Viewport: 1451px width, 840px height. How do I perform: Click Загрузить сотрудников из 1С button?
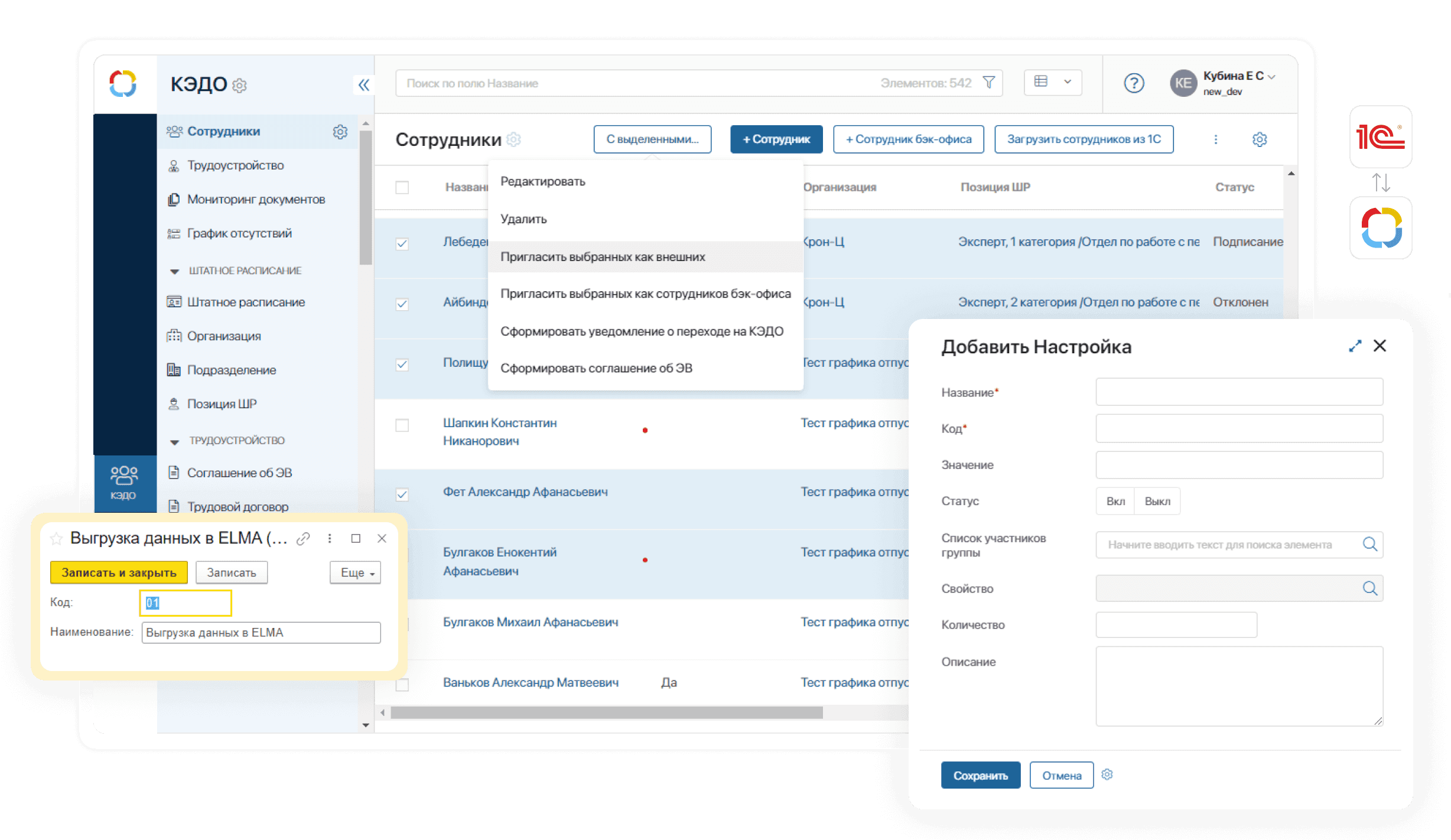(1084, 139)
